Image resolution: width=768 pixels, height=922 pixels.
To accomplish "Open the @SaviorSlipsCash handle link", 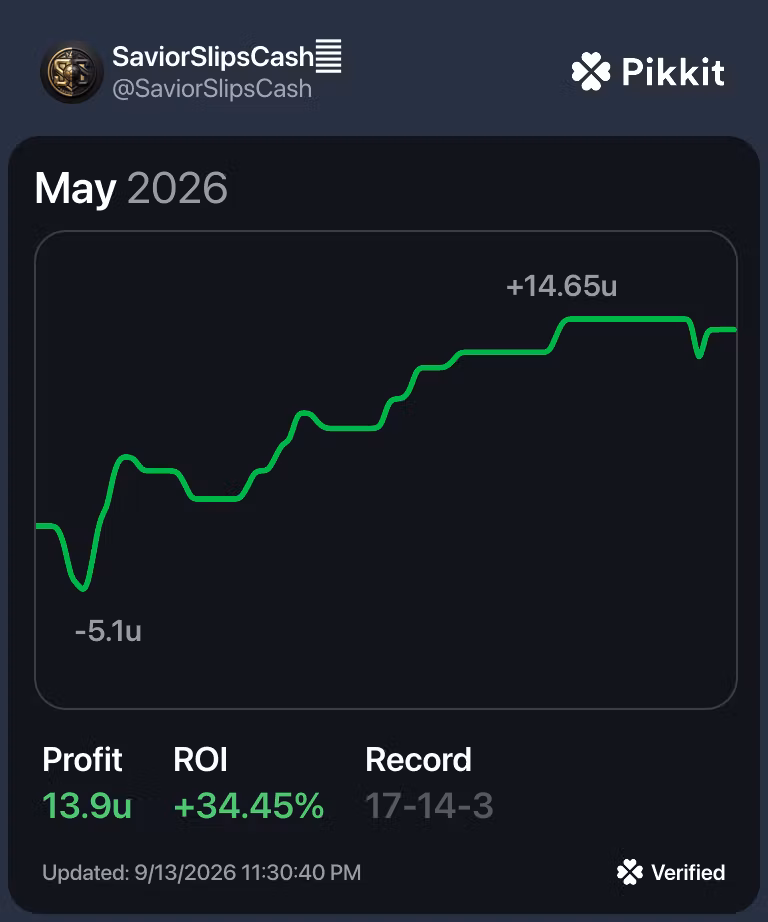I will pos(212,89).
